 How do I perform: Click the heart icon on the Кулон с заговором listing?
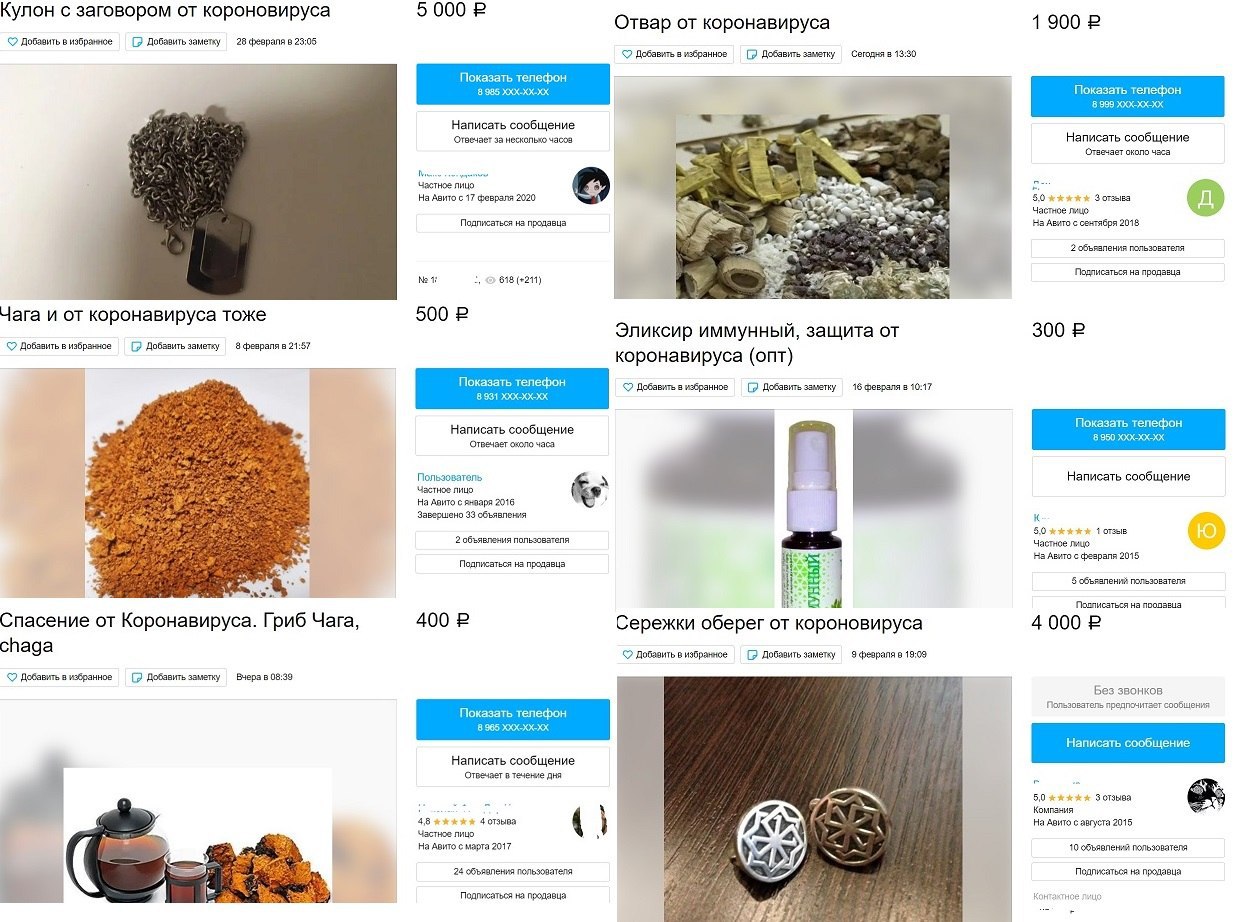[x=12, y=42]
